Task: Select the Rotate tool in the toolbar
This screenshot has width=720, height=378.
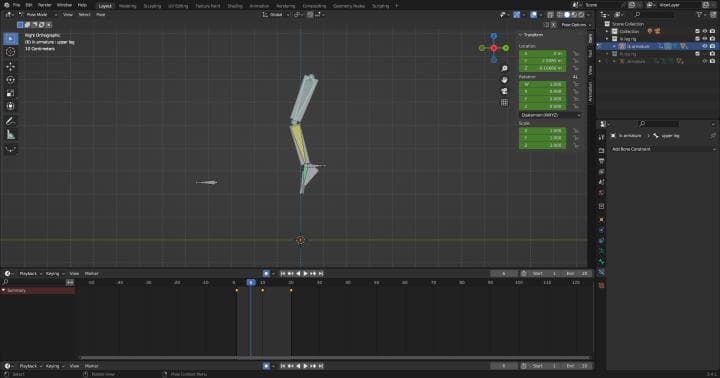Action: [10, 79]
